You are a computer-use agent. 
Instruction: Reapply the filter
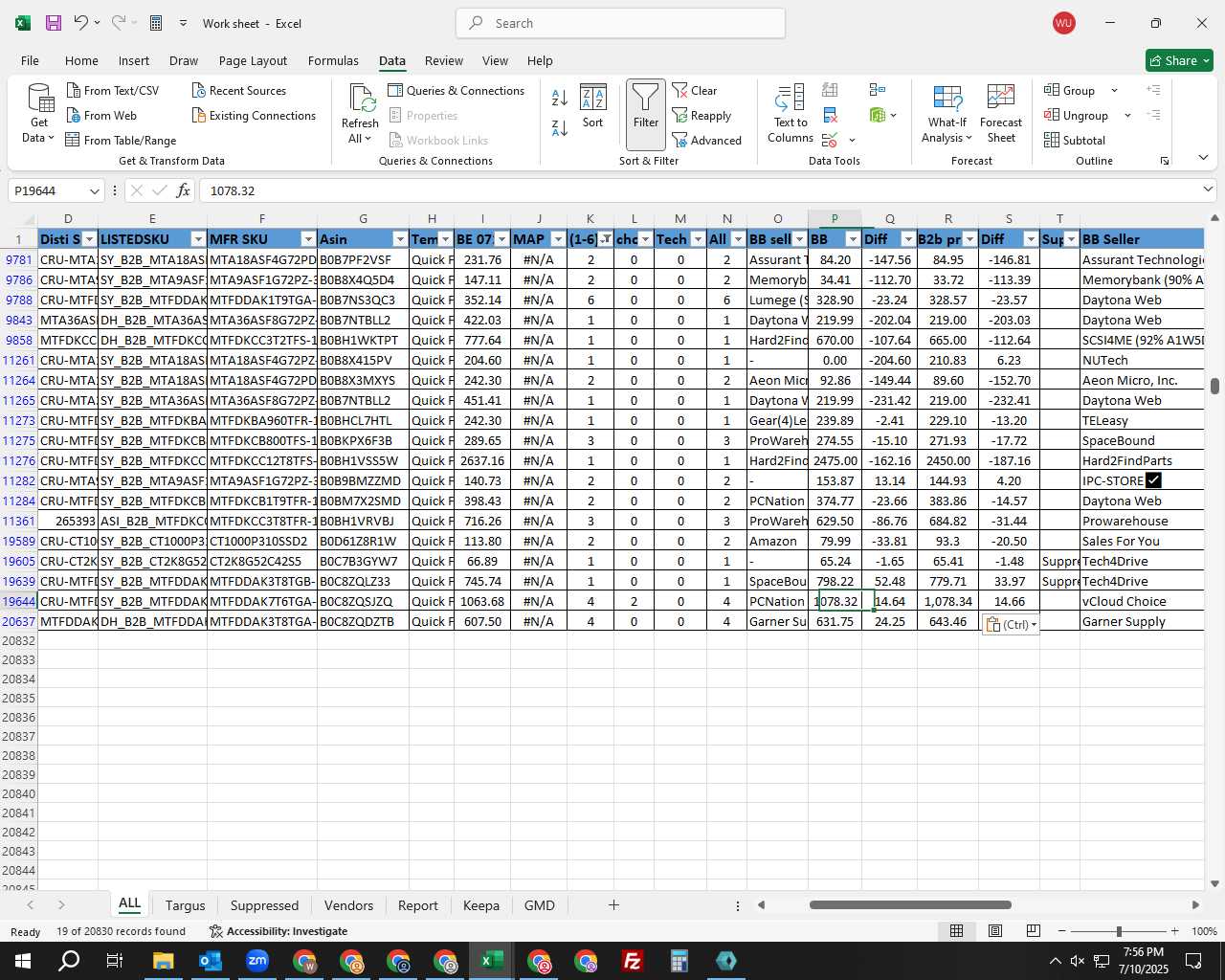click(702, 115)
